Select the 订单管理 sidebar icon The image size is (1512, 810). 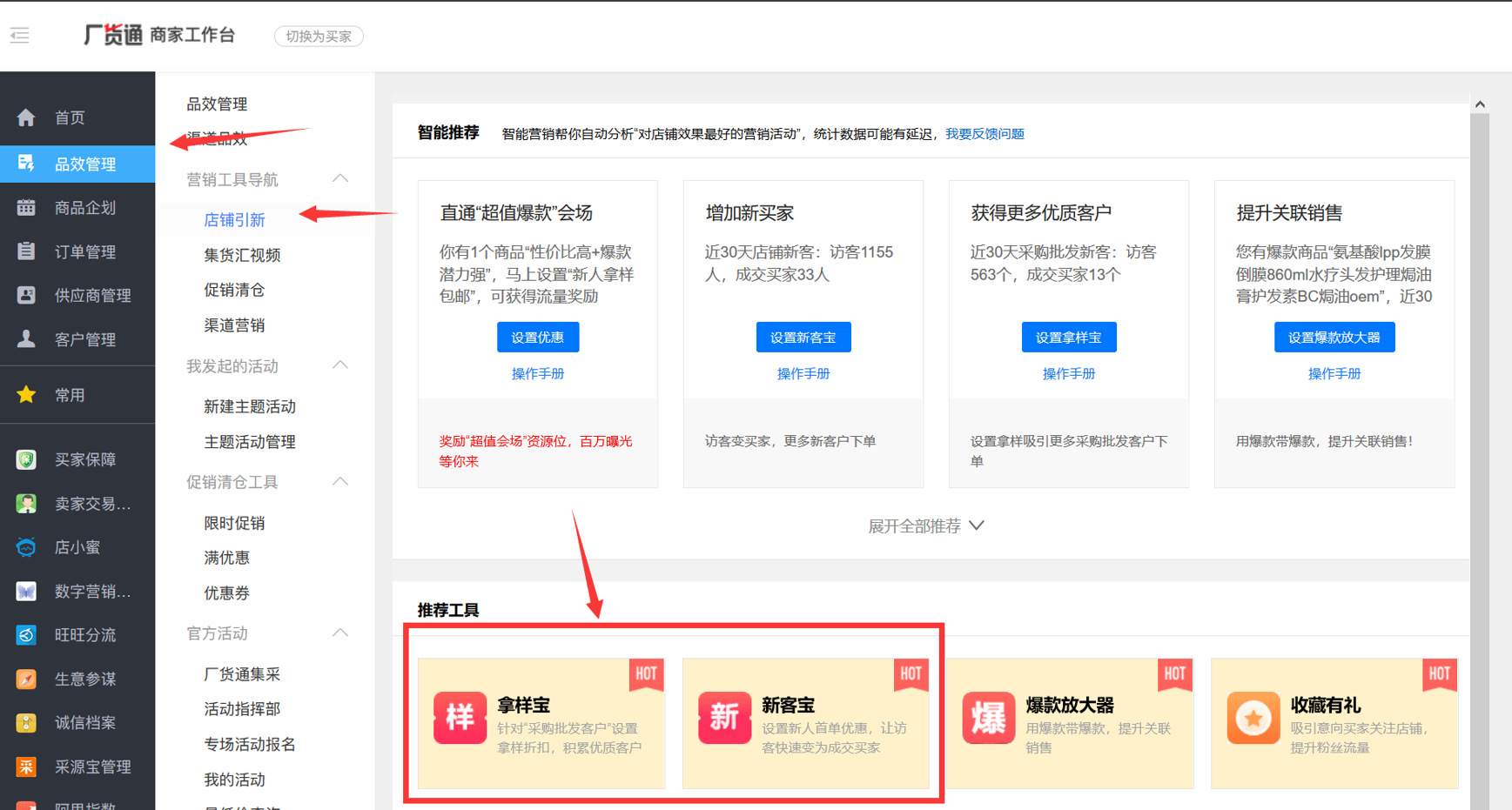click(x=26, y=251)
